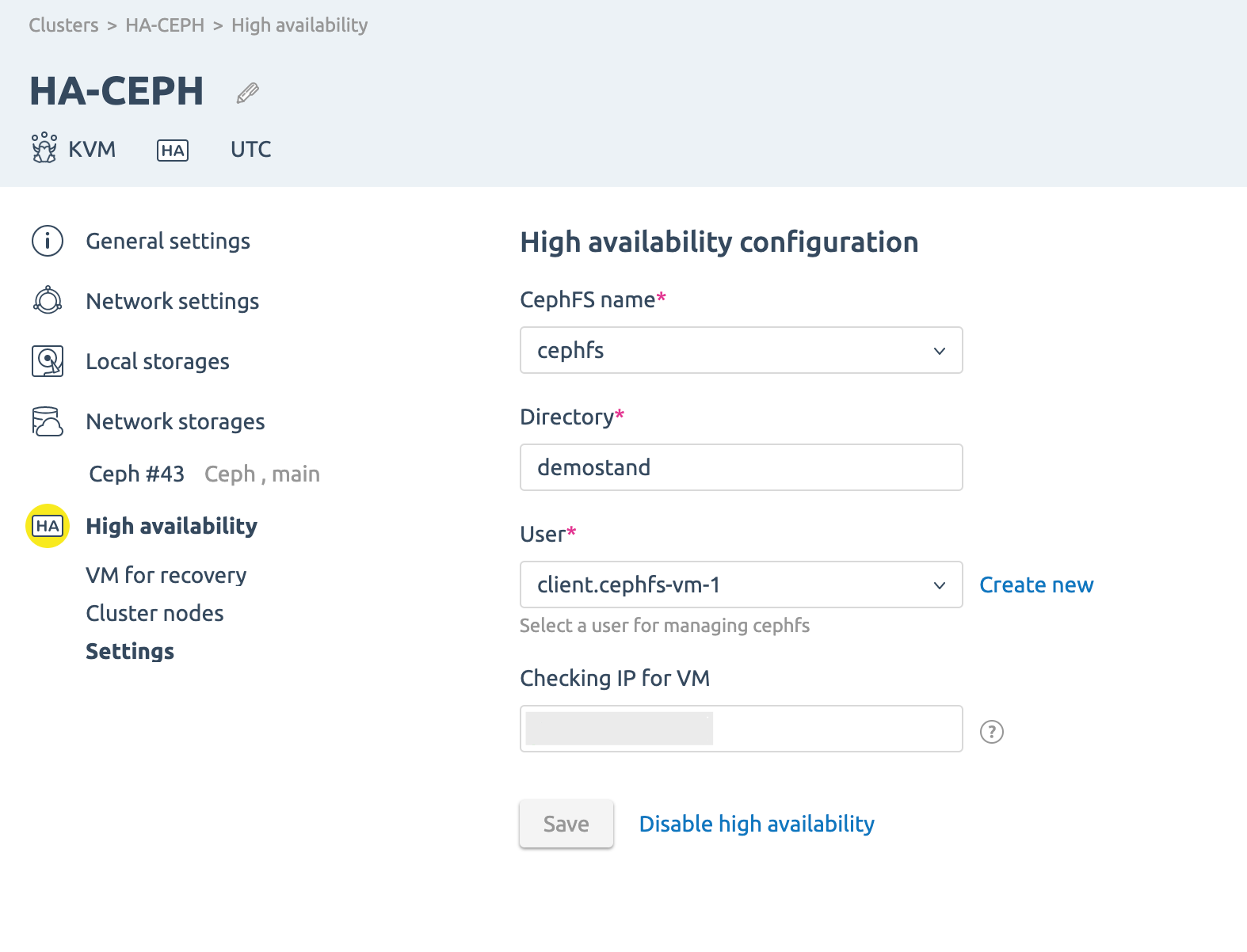Open General settings section
This screenshot has width=1247, height=952.
click(x=168, y=241)
